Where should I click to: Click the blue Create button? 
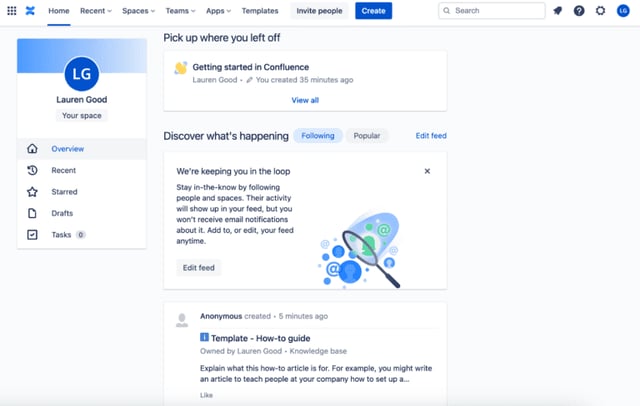pyautogui.click(x=373, y=11)
